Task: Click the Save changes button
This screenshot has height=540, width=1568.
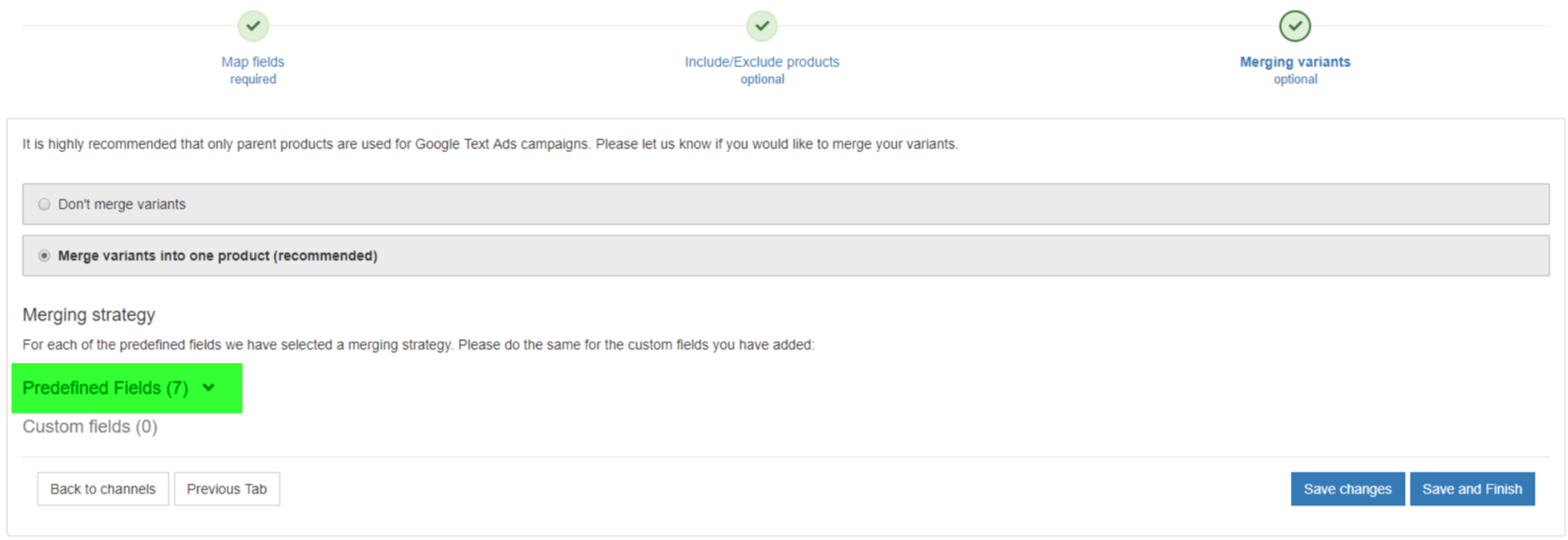Action: click(1348, 489)
